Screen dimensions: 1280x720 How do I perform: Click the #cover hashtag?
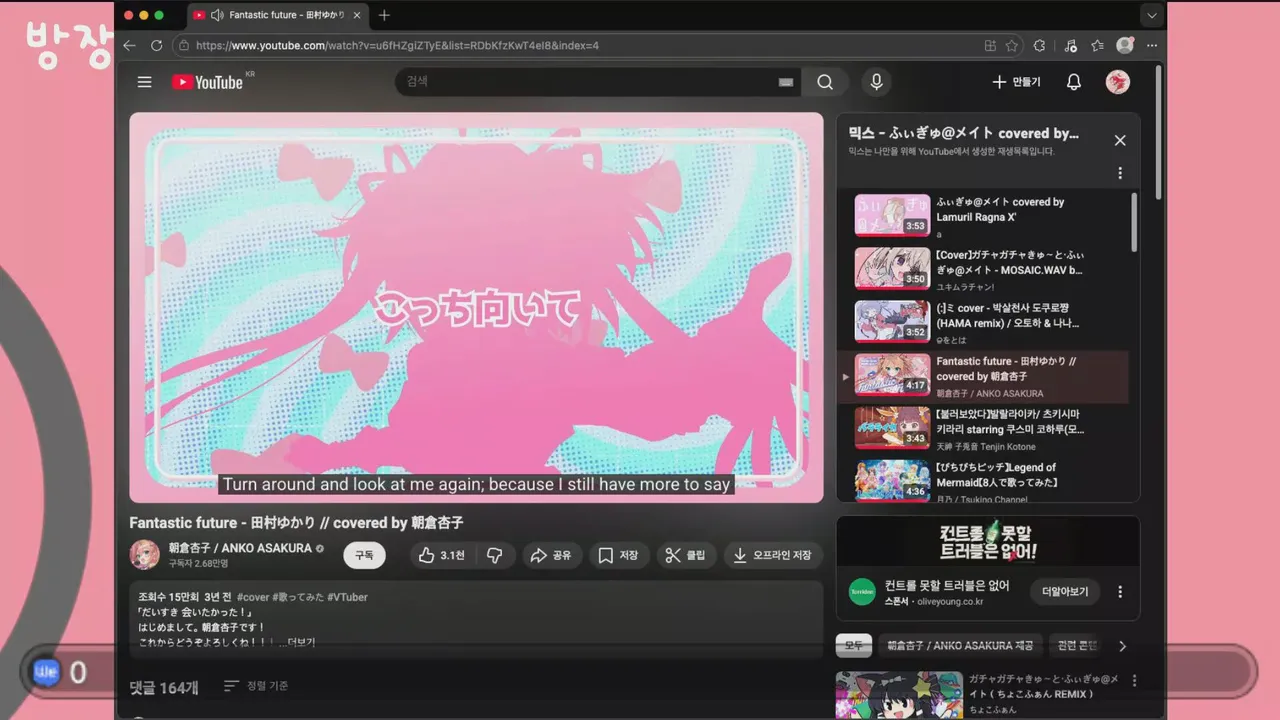coord(254,597)
